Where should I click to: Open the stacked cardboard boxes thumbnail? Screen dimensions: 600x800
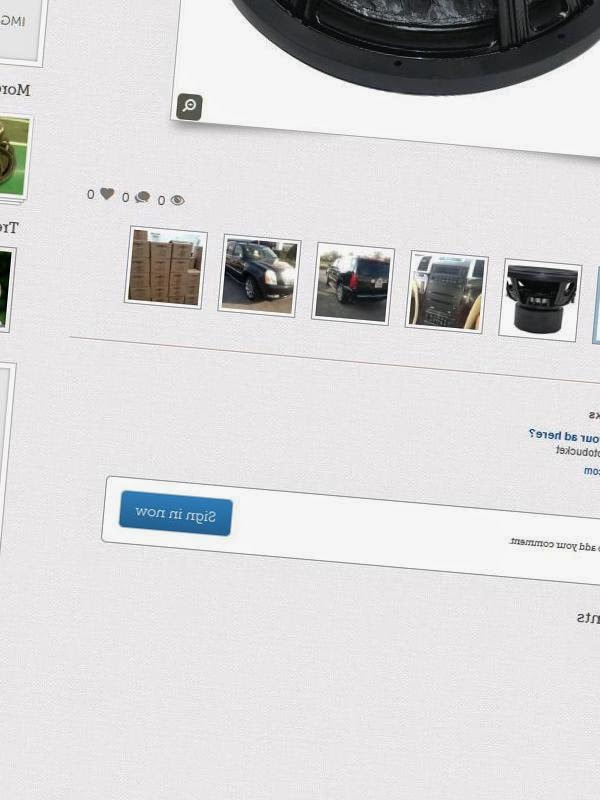(x=165, y=268)
